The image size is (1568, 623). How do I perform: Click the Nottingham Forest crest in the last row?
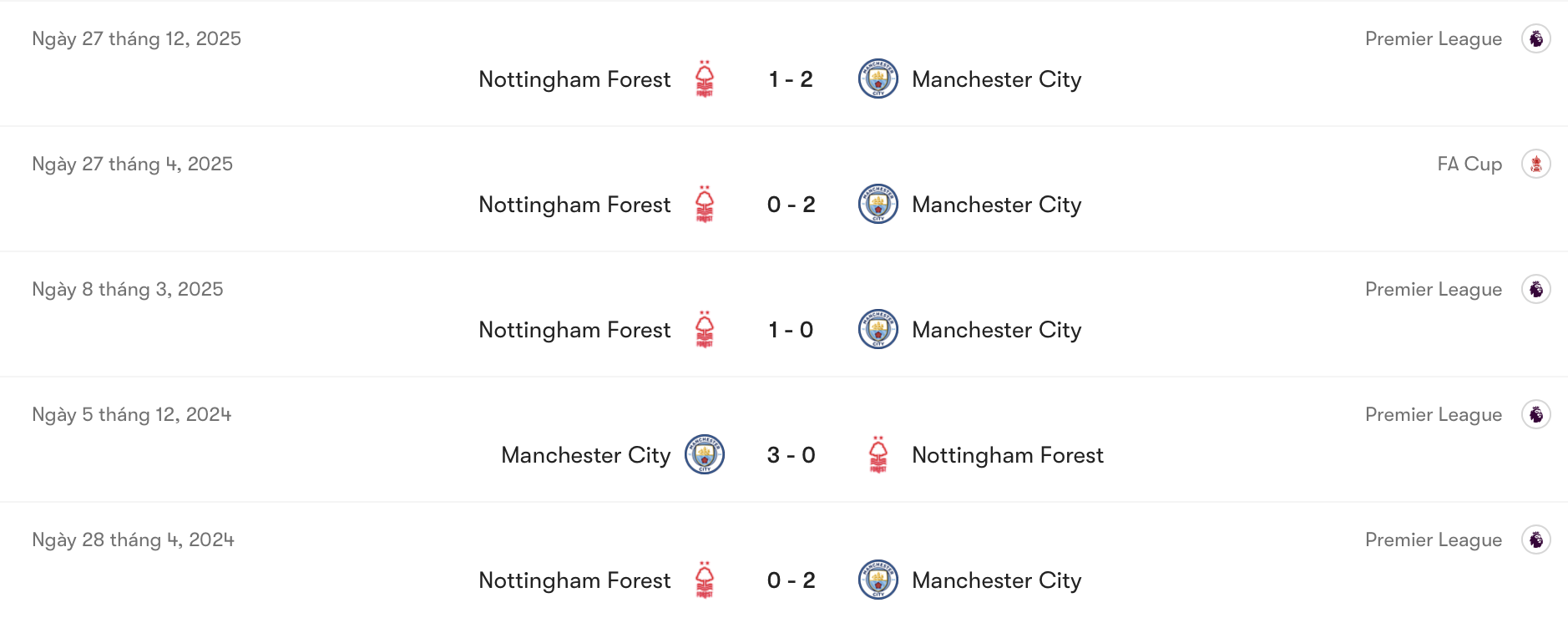click(706, 580)
